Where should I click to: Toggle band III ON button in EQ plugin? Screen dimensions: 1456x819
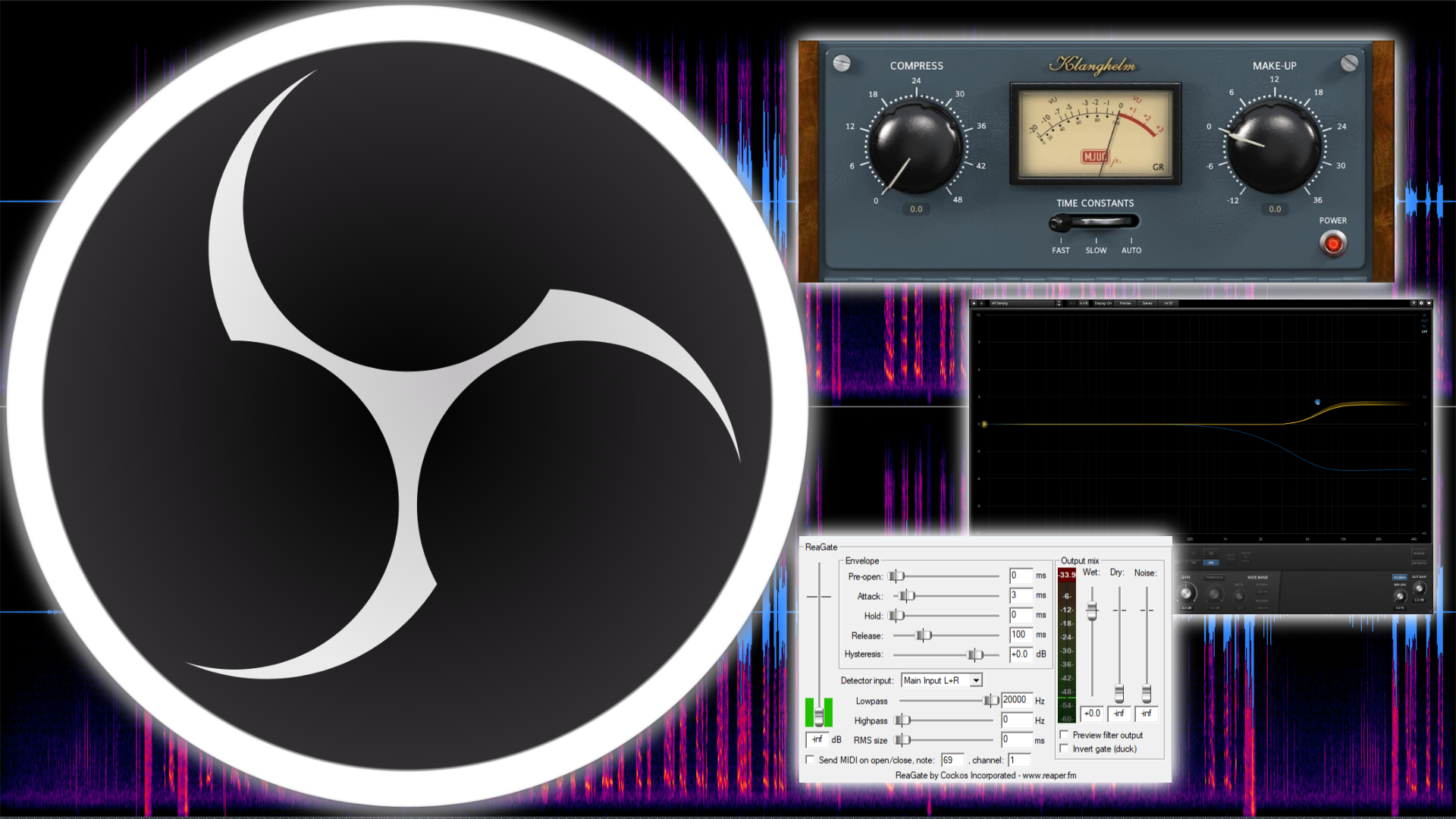(x=1194, y=563)
